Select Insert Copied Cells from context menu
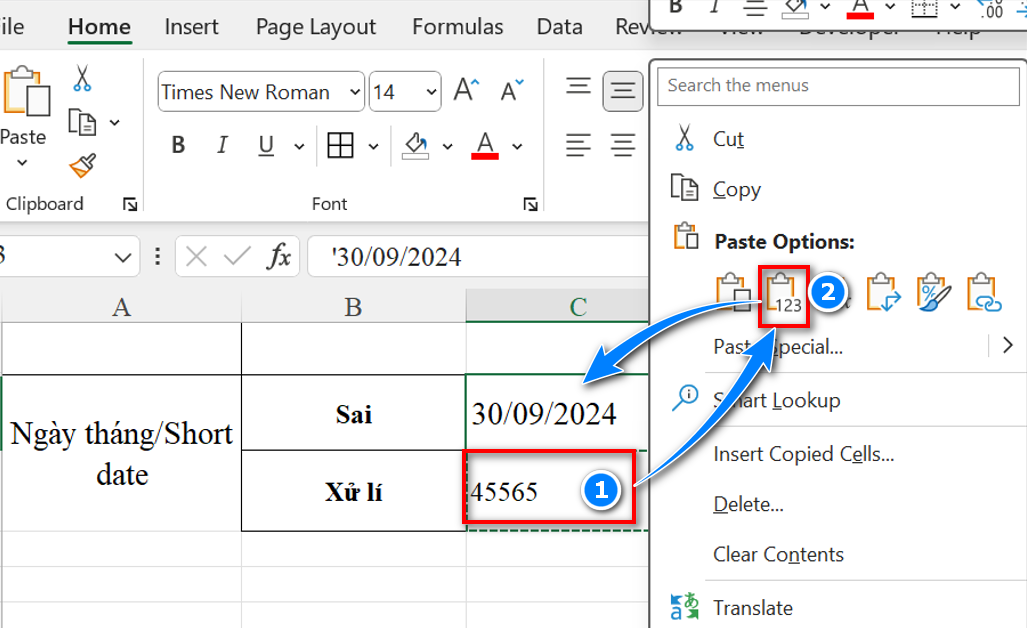The image size is (1032, 628). tap(803, 454)
